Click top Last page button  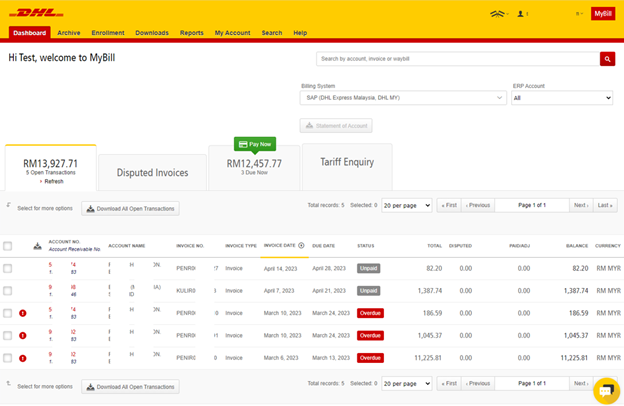(x=605, y=205)
